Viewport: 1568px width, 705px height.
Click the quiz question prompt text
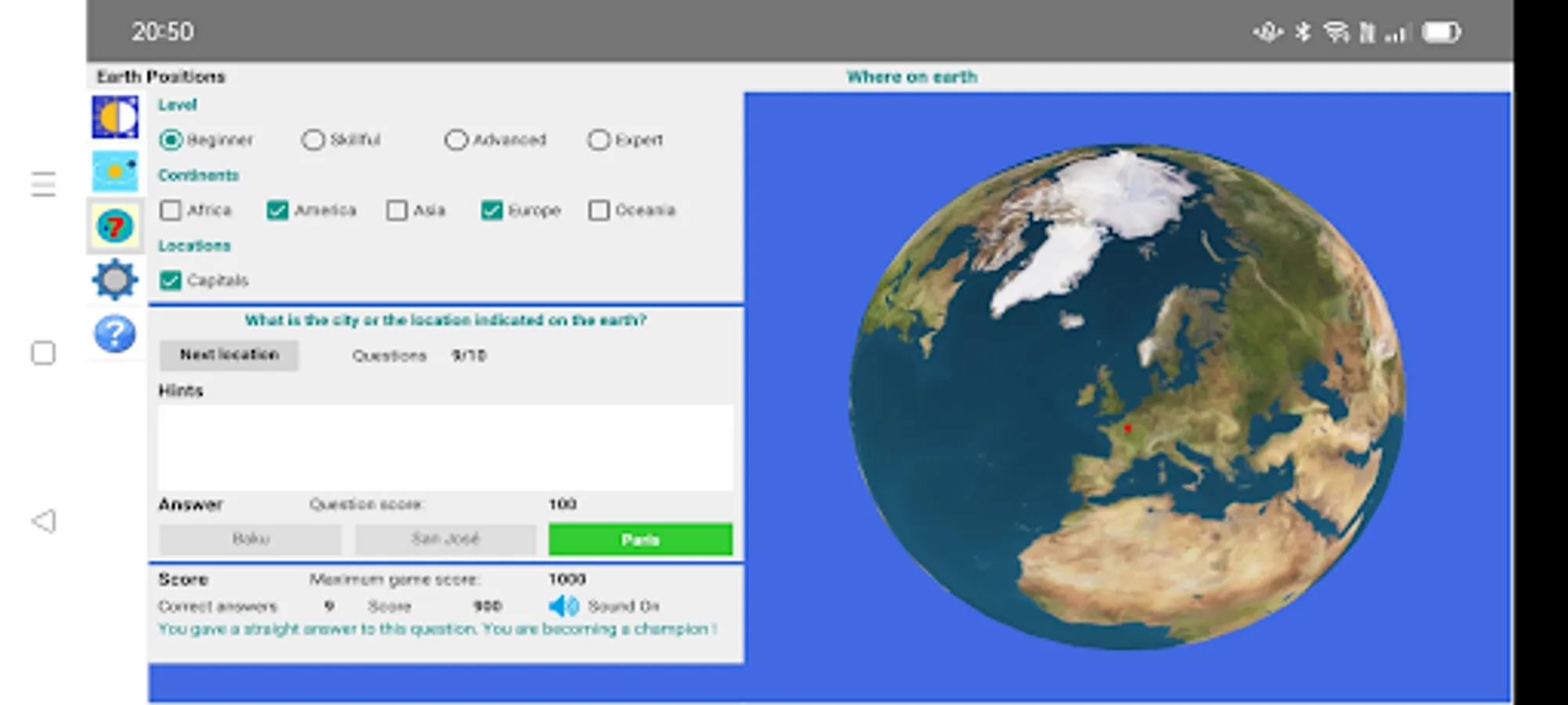(445, 320)
